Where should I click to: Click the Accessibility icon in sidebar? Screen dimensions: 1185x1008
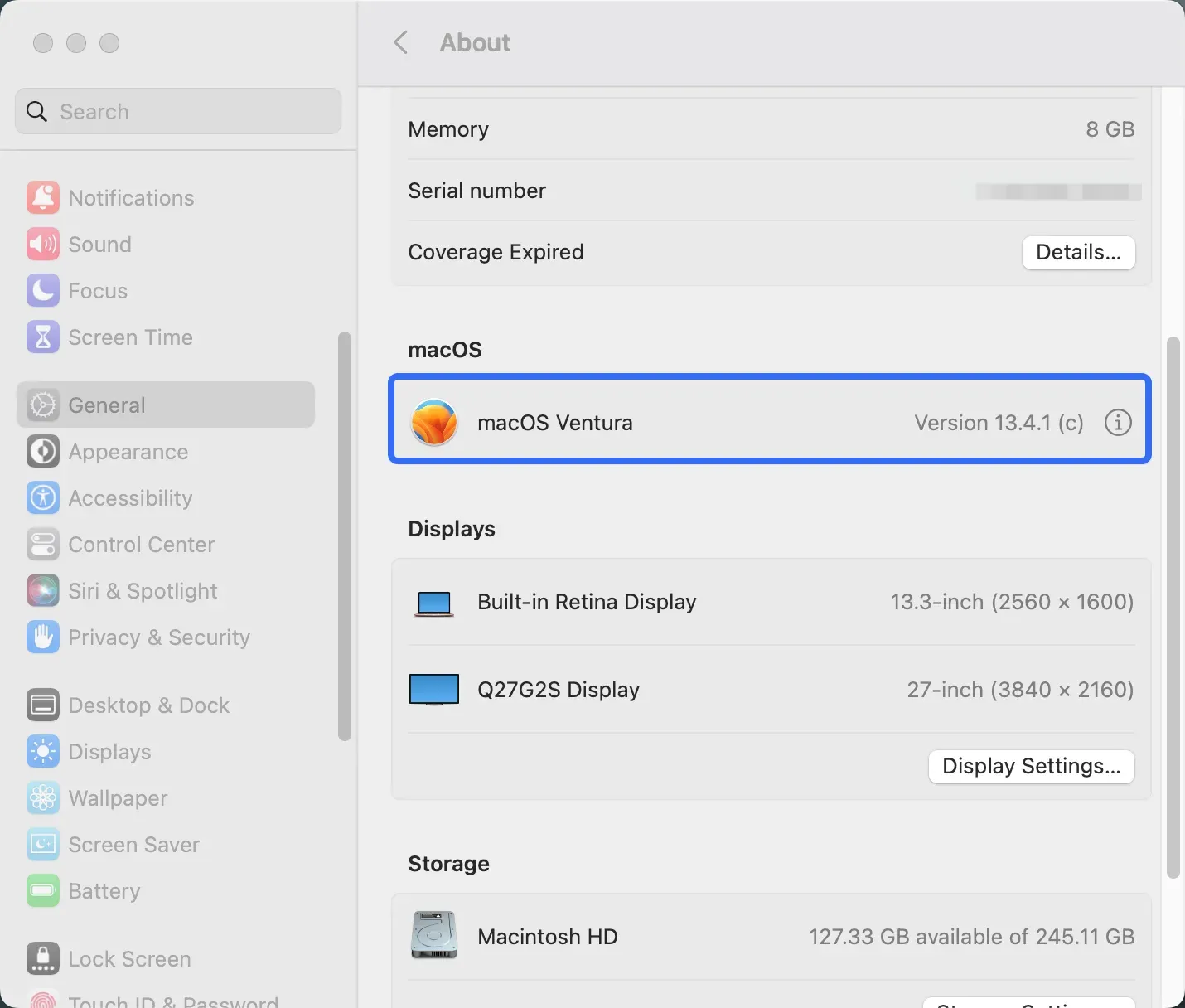[x=43, y=498]
